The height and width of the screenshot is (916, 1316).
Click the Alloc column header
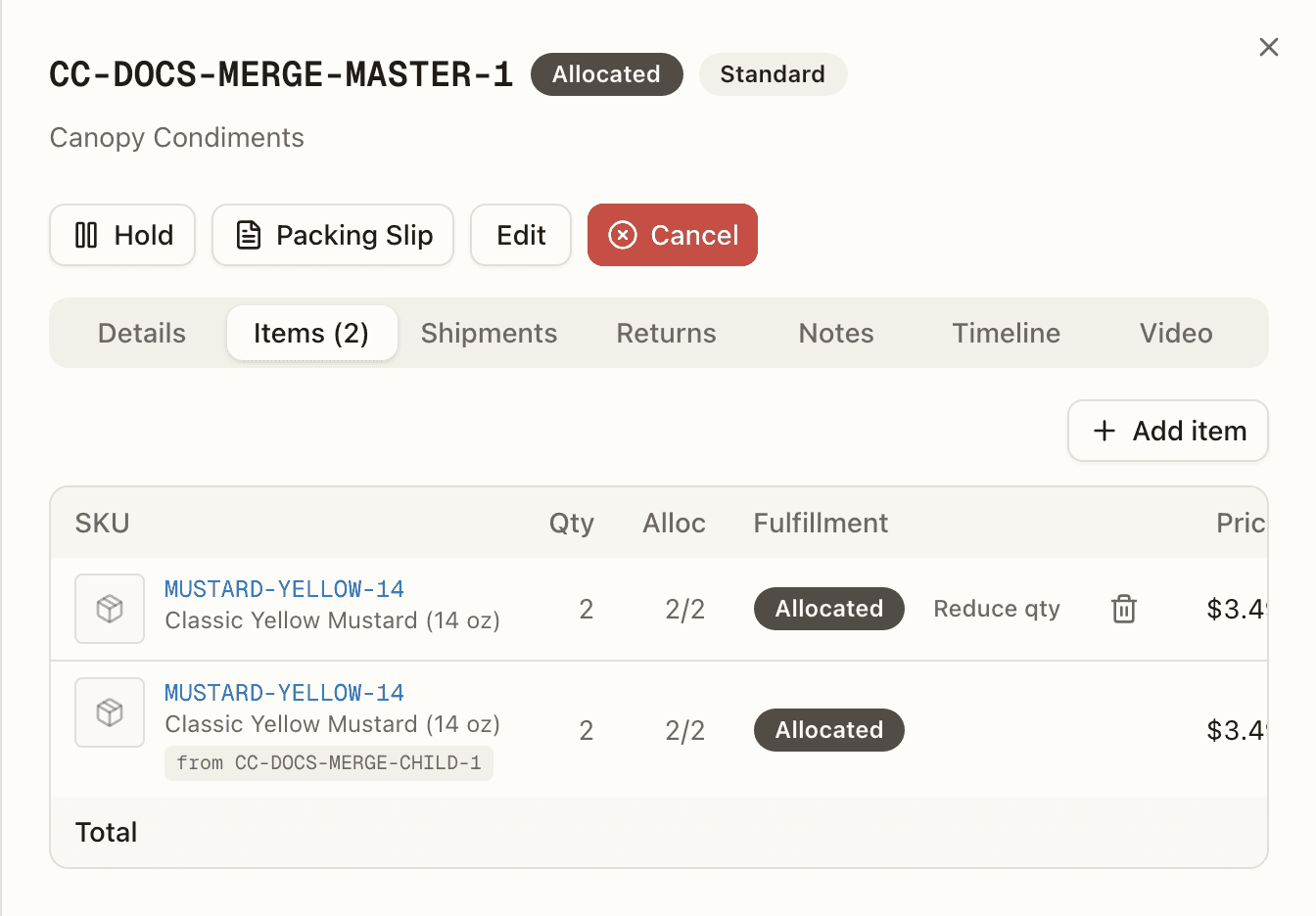tap(674, 523)
